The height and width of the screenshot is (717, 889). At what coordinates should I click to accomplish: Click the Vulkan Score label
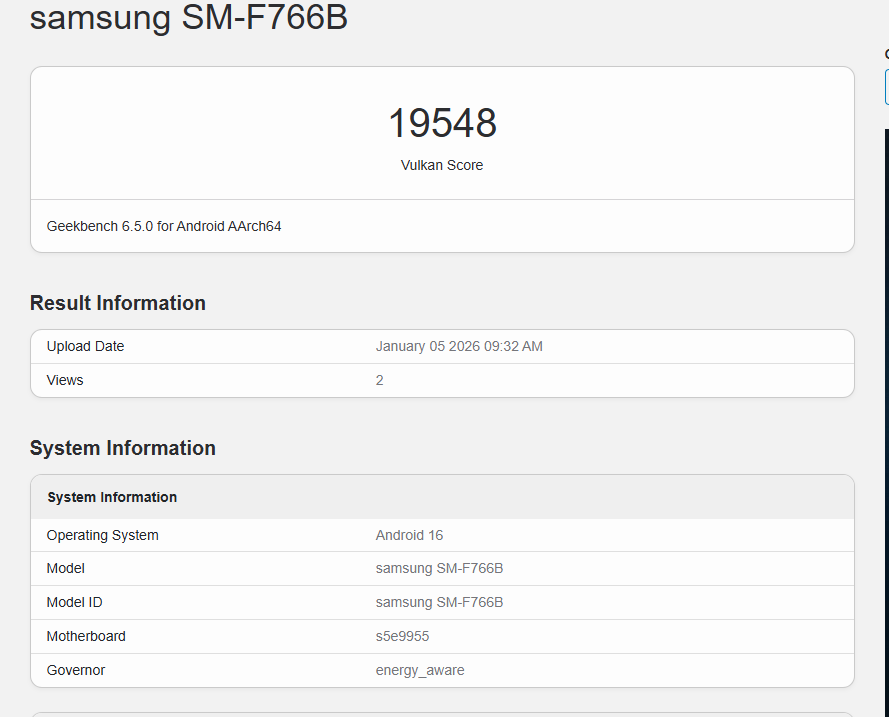[x=442, y=165]
